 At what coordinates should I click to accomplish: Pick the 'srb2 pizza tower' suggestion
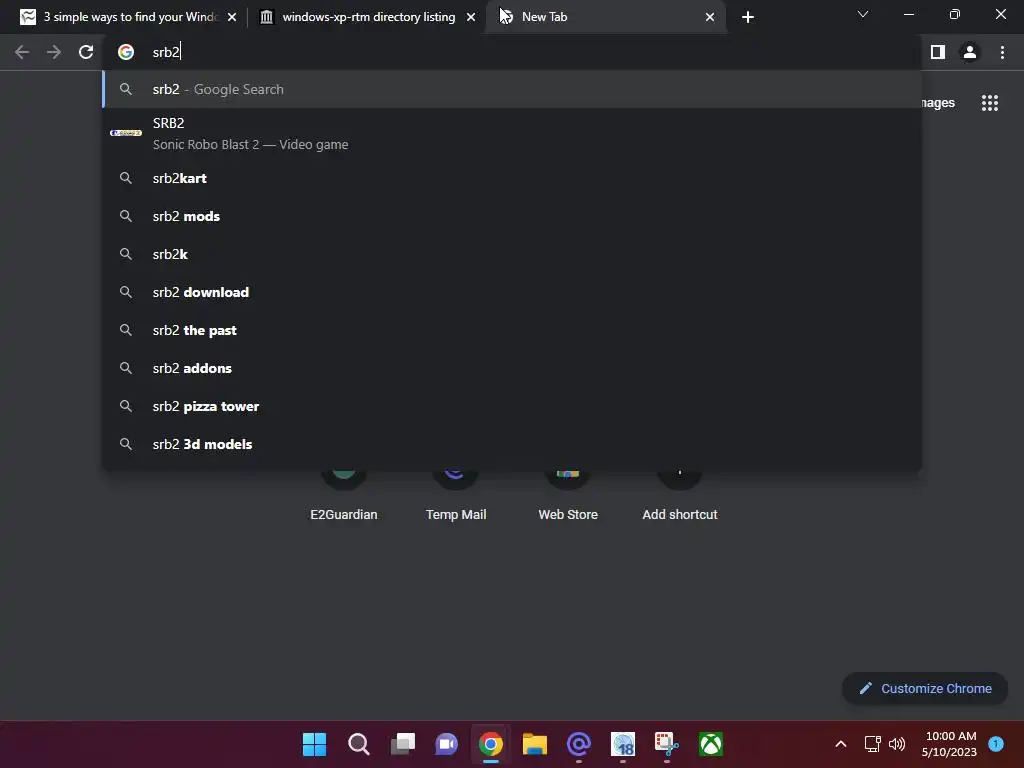(x=512, y=406)
